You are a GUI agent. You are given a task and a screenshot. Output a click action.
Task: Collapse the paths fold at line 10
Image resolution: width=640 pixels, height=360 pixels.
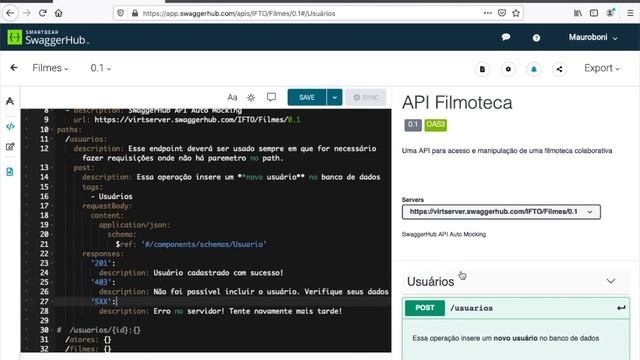[52, 130]
